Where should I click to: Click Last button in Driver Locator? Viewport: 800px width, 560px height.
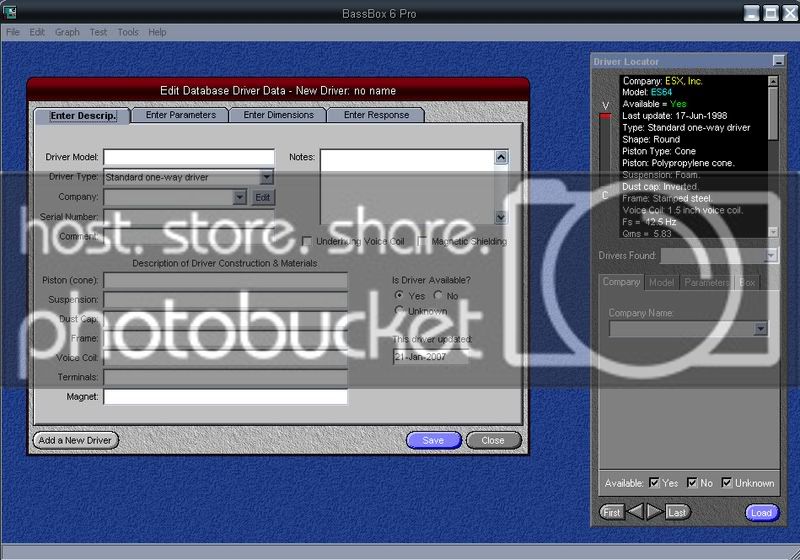[x=678, y=512]
